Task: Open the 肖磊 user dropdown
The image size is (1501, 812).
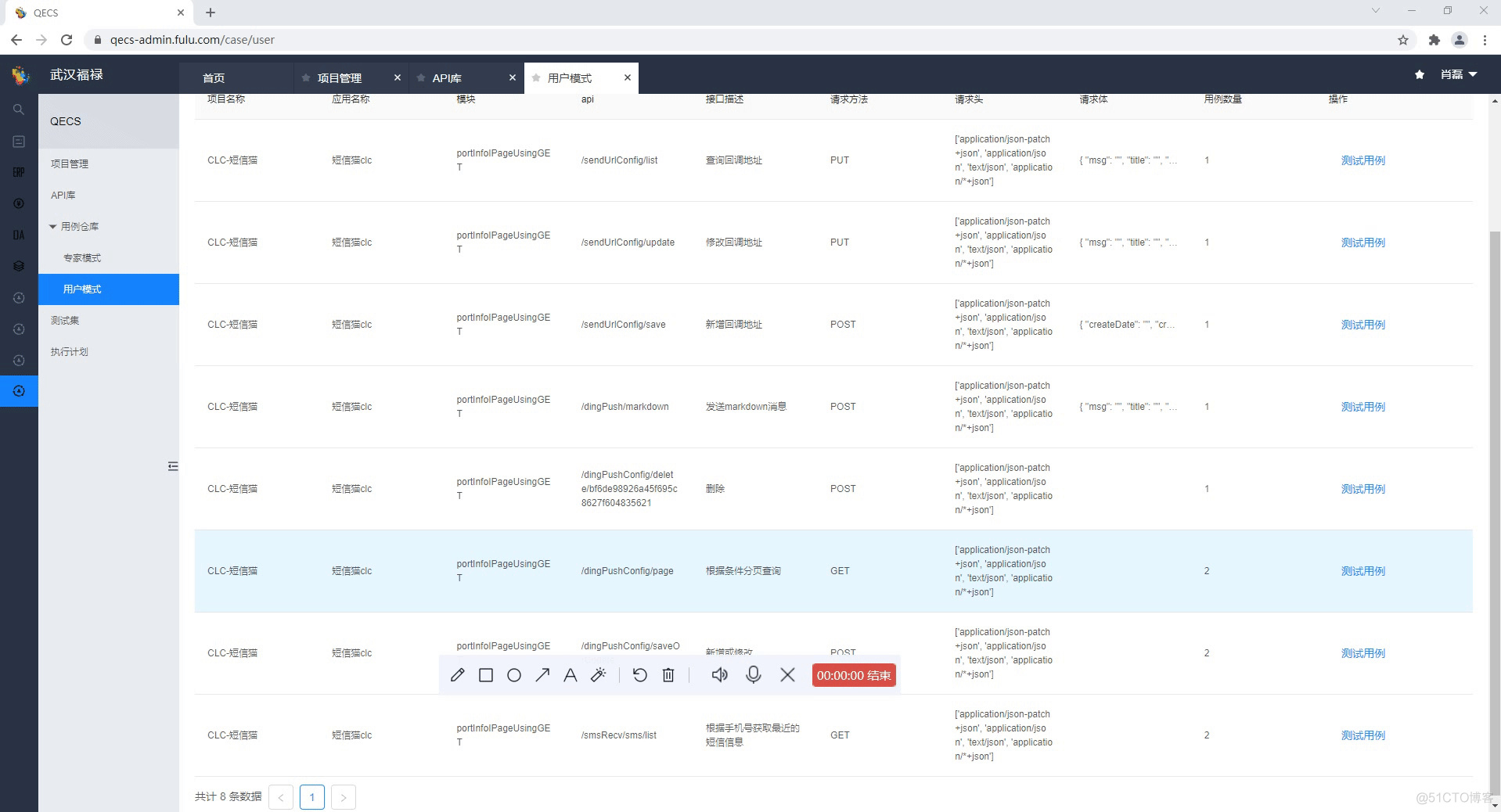Action: pos(1459,74)
